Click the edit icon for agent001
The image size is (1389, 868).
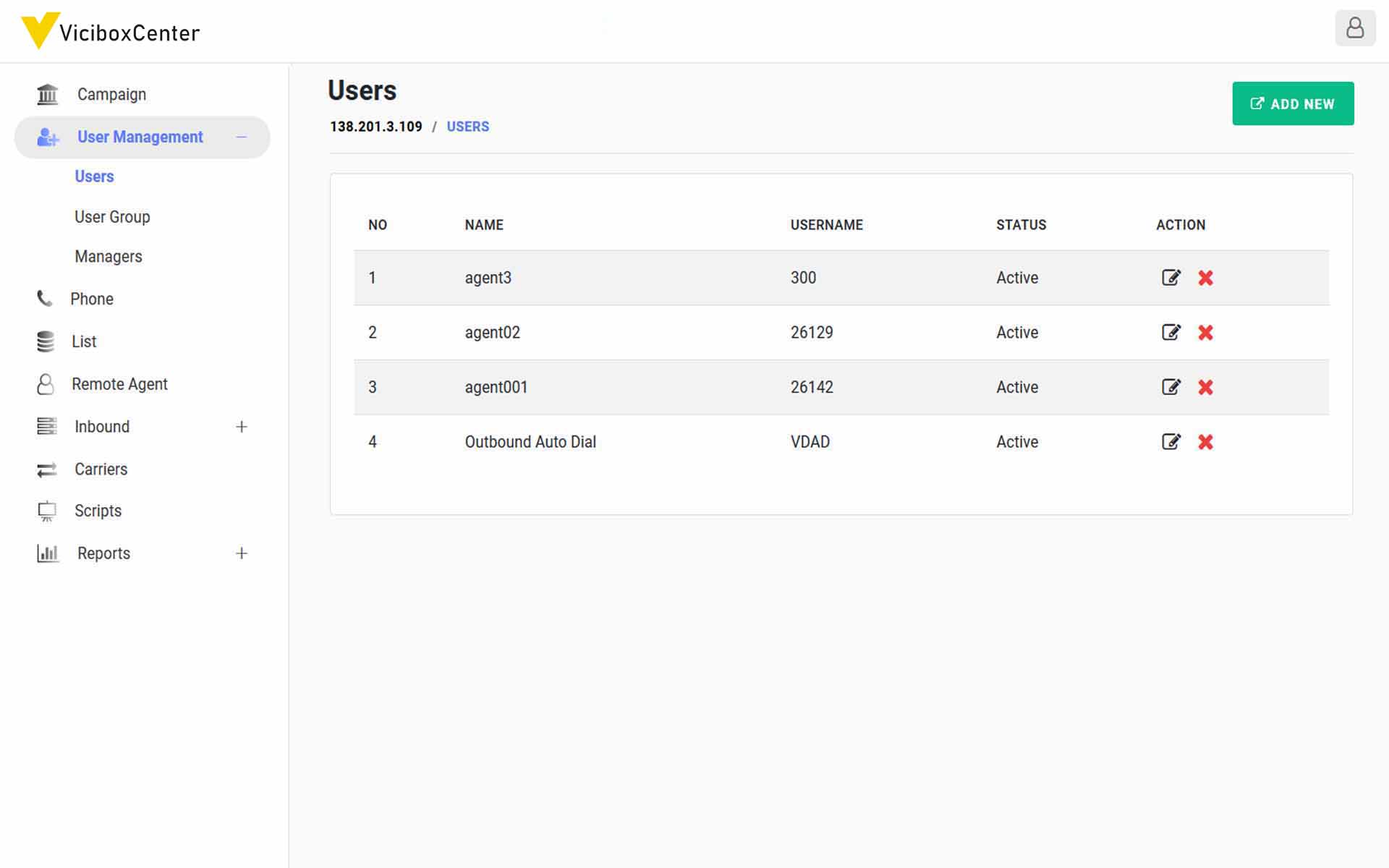(x=1170, y=387)
